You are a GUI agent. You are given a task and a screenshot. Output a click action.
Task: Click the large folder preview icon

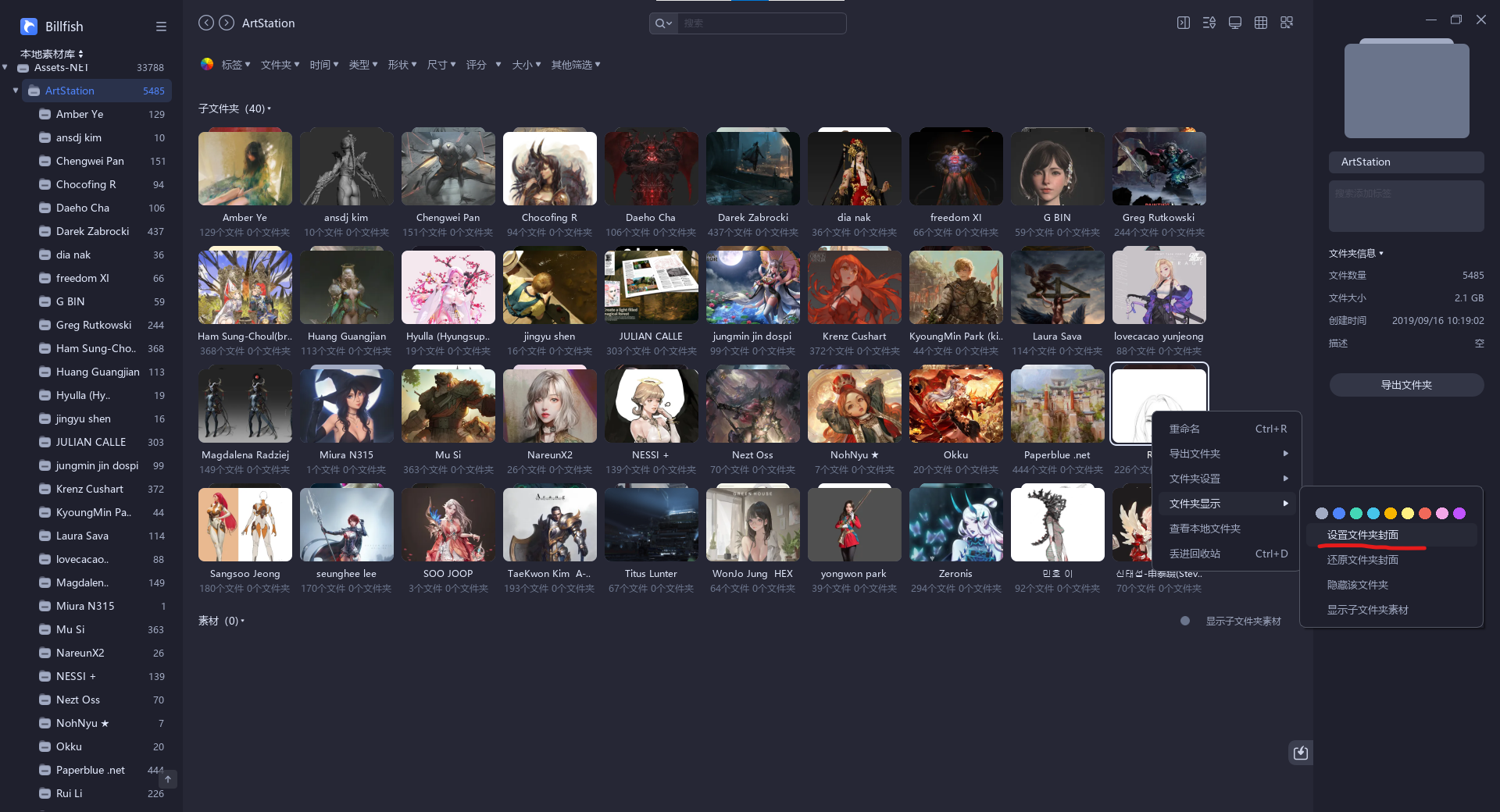click(1406, 88)
